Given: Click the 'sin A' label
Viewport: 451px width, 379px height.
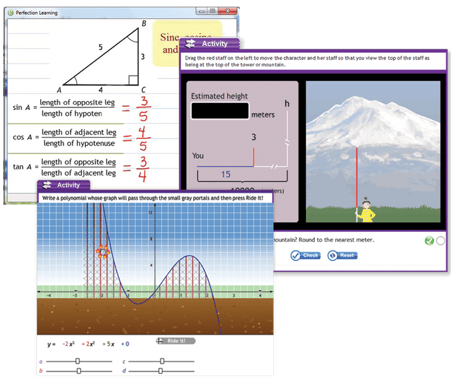Looking at the screenshot, I should tap(22, 107).
